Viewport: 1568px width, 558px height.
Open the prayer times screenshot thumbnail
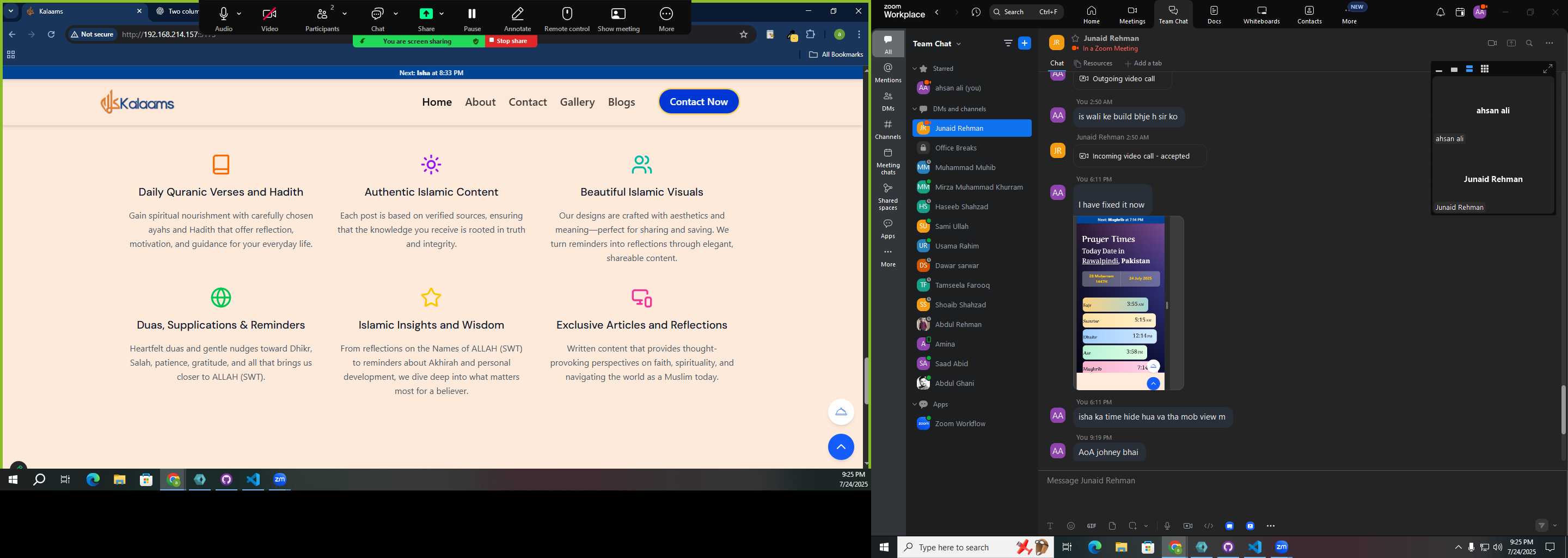click(1120, 303)
